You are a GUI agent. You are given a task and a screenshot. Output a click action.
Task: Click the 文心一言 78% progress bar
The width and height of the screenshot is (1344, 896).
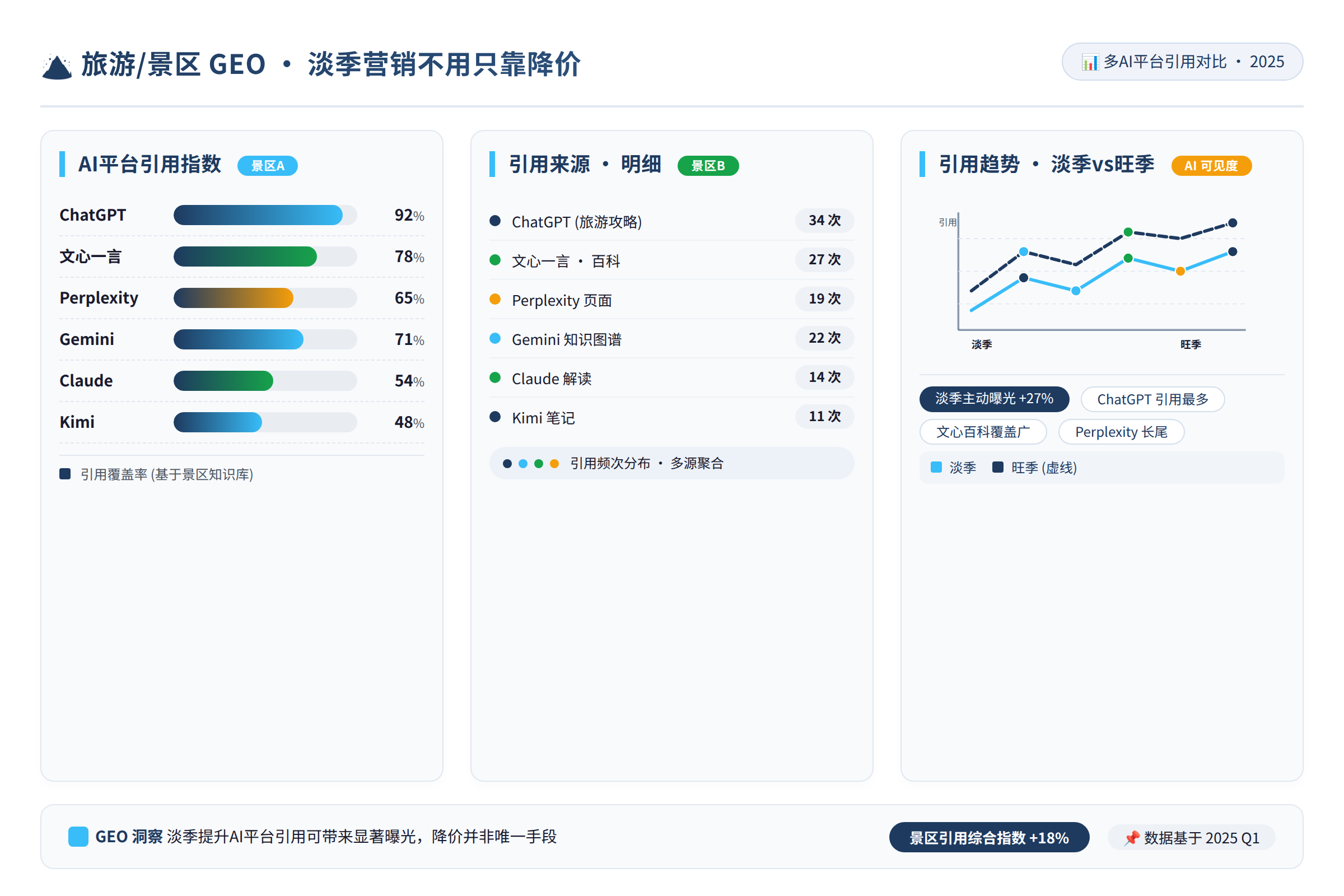click(x=265, y=256)
